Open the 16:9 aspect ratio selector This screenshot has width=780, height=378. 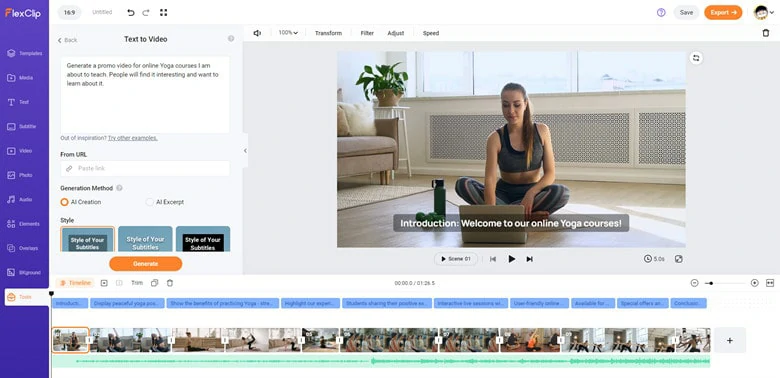point(70,12)
